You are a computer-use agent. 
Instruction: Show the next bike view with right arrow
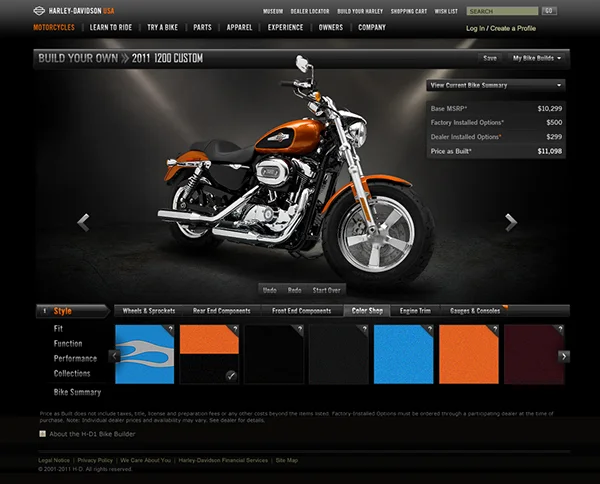(x=511, y=222)
